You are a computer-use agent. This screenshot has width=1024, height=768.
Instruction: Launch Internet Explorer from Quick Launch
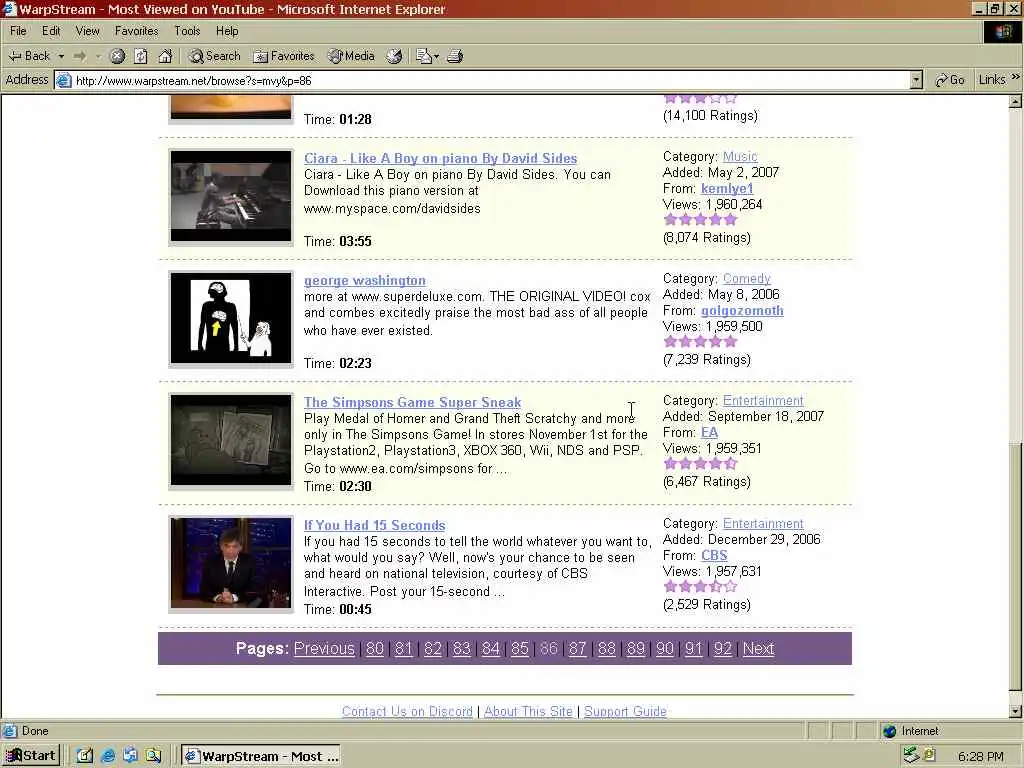point(108,756)
